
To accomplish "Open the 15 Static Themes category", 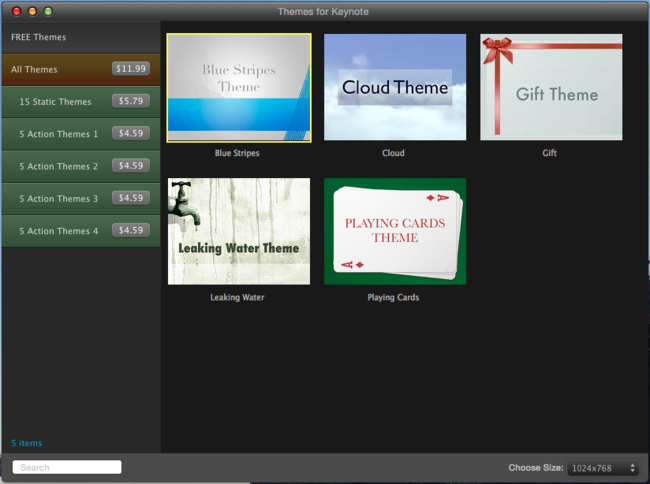I will click(x=81, y=102).
